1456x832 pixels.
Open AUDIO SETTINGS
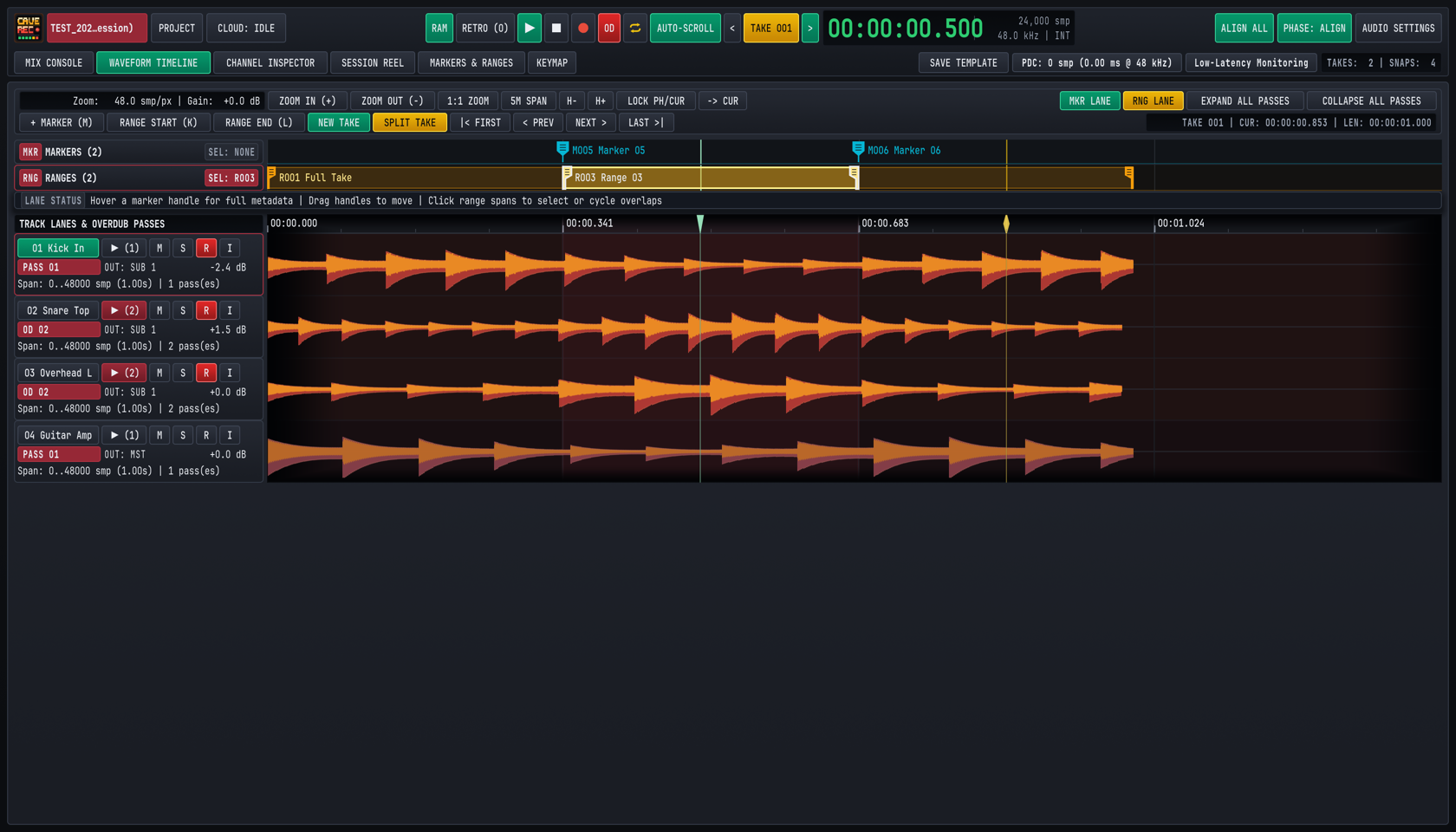point(1398,28)
